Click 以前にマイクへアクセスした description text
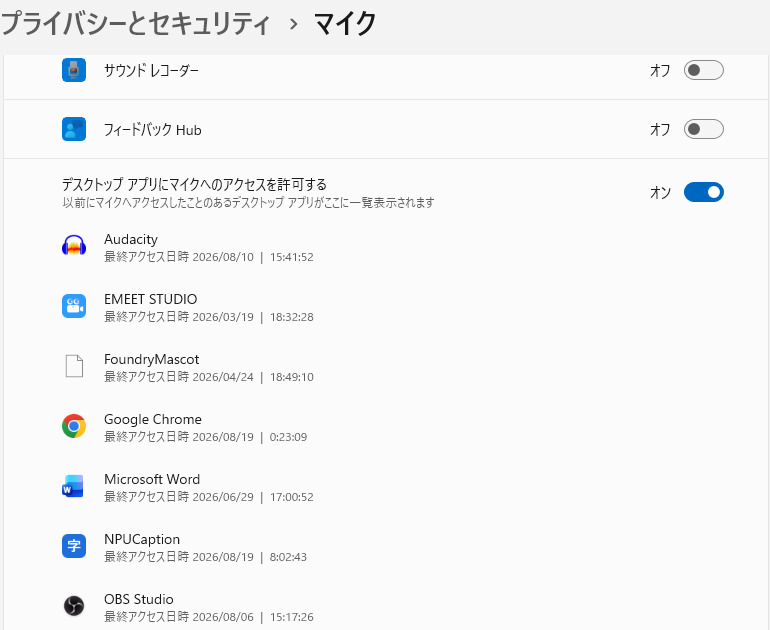 [x=248, y=202]
